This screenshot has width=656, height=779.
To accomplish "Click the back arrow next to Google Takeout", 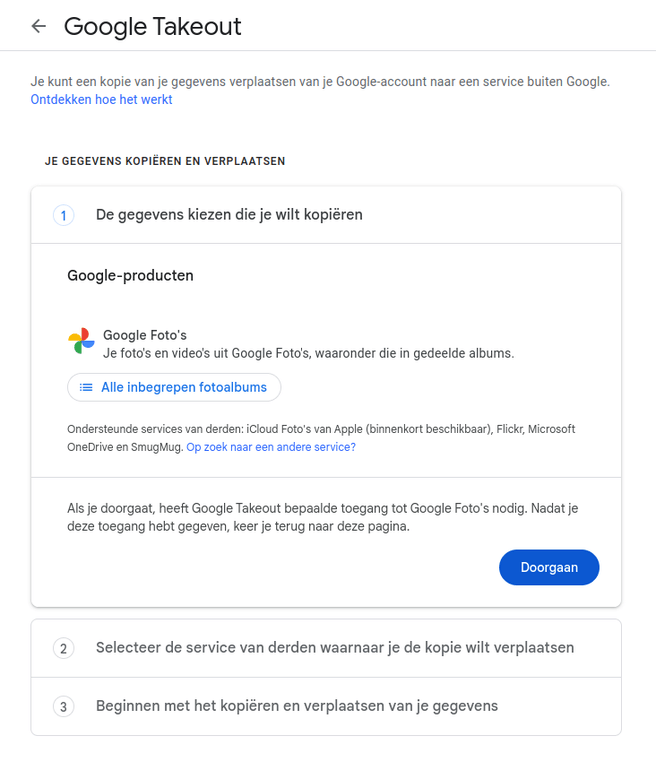I will pos(39,26).
